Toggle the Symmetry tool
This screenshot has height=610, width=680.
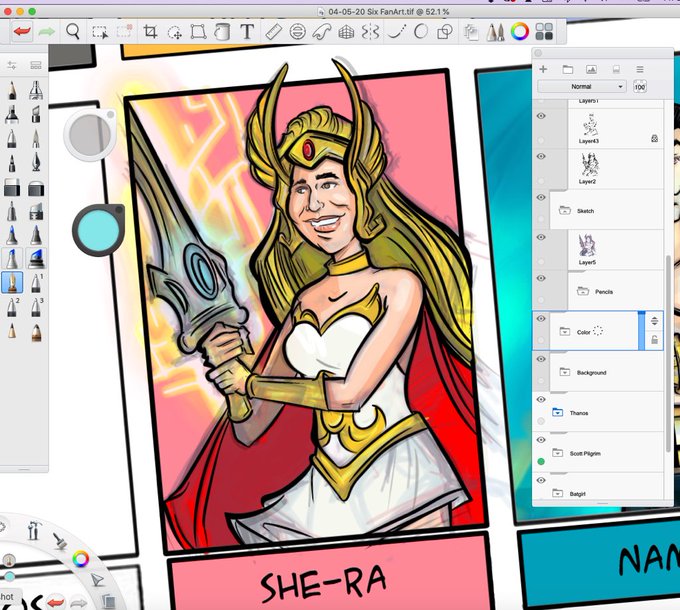click(x=370, y=32)
